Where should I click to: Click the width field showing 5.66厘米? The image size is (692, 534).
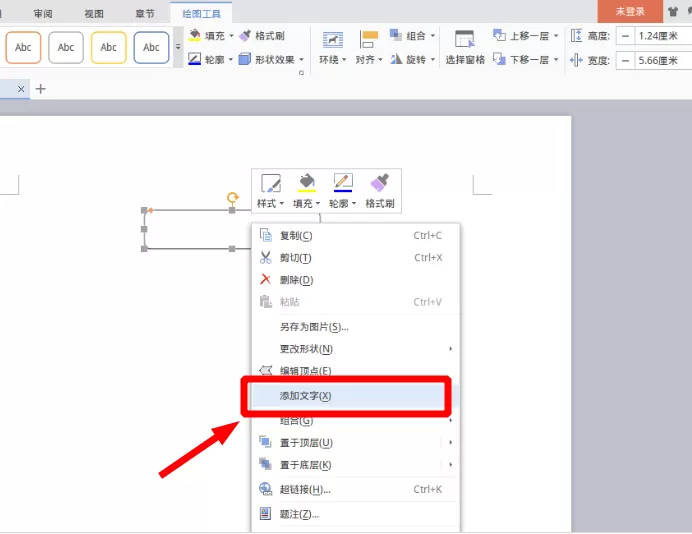(663, 60)
